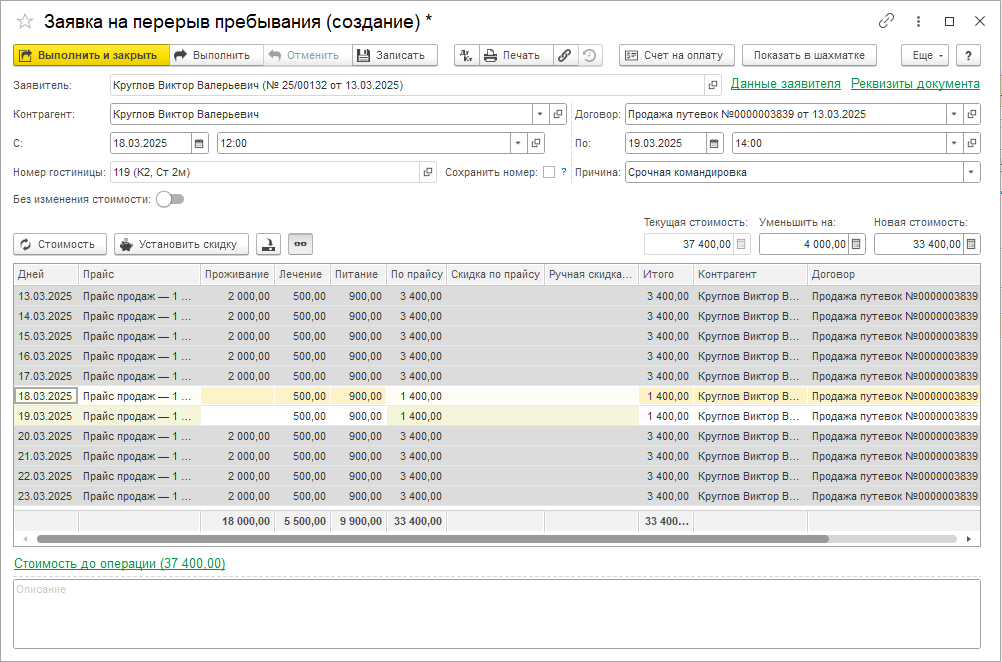Click the Дт/Кт postings icon
The height and width of the screenshot is (662, 1002).
[x=466, y=56]
